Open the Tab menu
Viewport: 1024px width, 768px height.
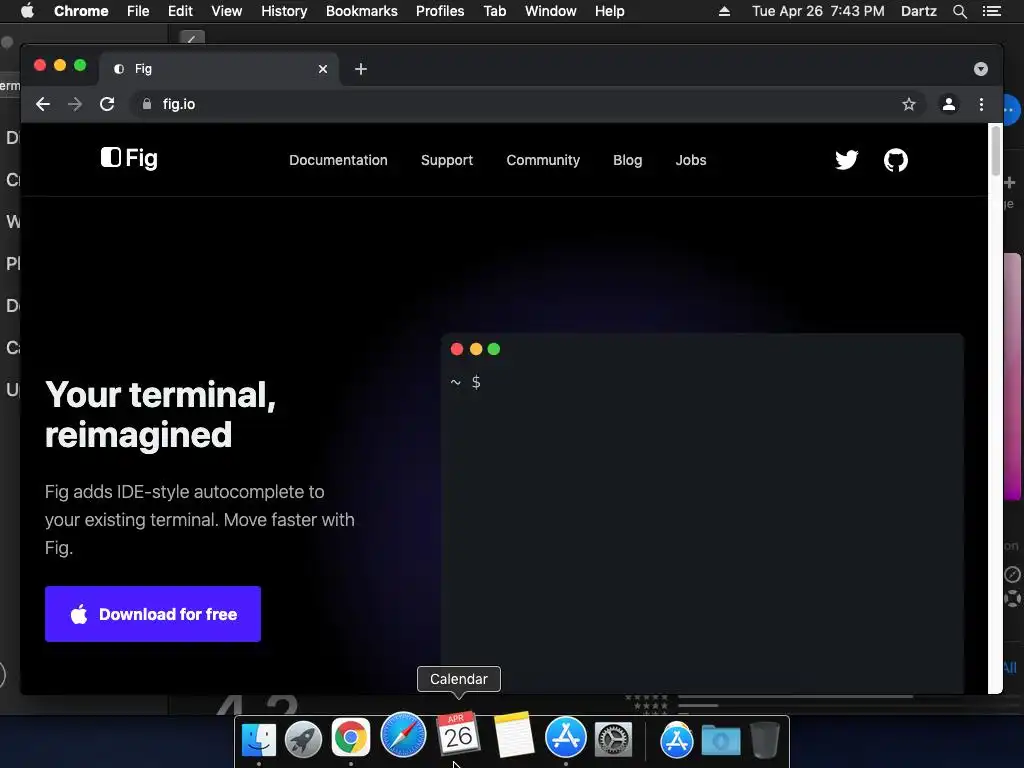pos(494,11)
